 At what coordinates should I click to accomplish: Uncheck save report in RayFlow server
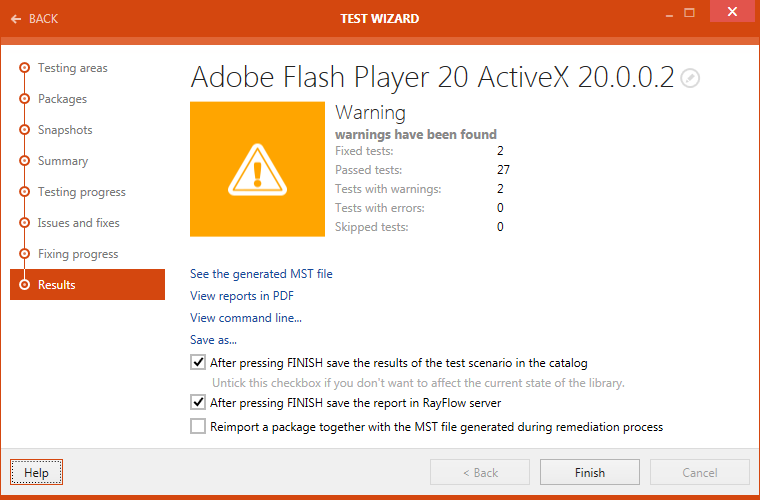198,402
